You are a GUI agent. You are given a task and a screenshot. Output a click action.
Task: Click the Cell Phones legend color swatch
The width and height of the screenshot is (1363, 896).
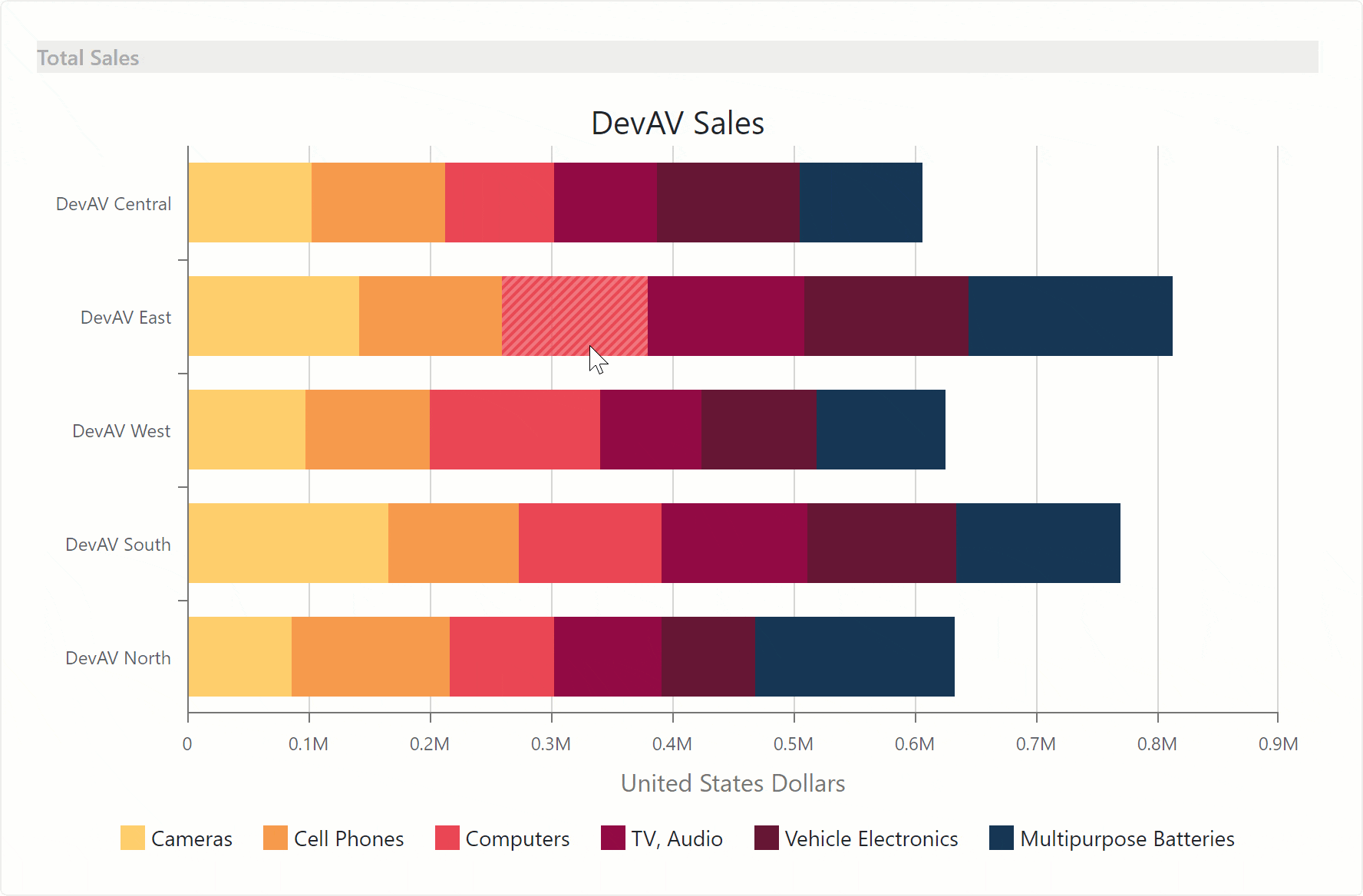(x=276, y=838)
